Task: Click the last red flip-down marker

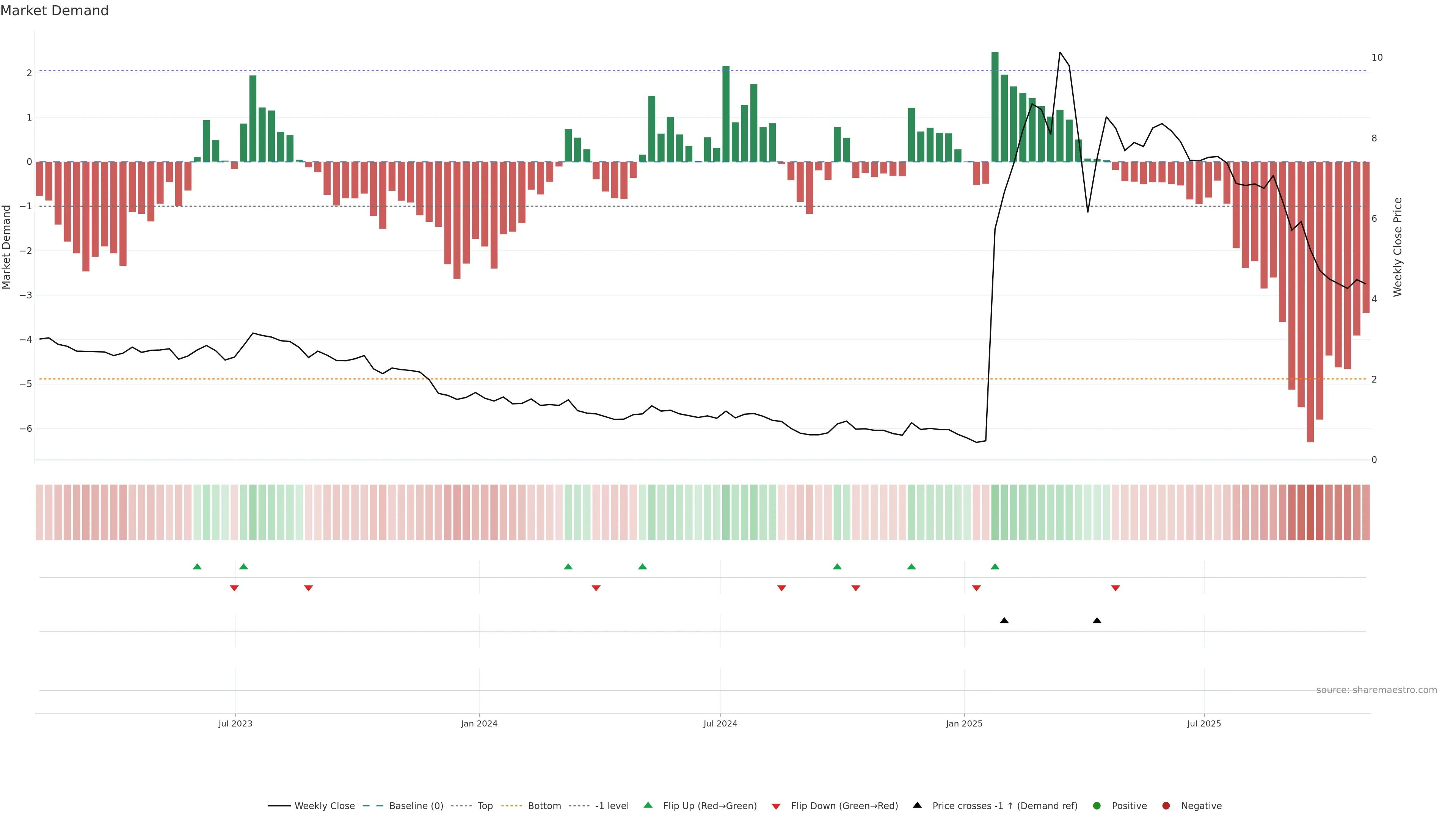Action: pos(1115,588)
